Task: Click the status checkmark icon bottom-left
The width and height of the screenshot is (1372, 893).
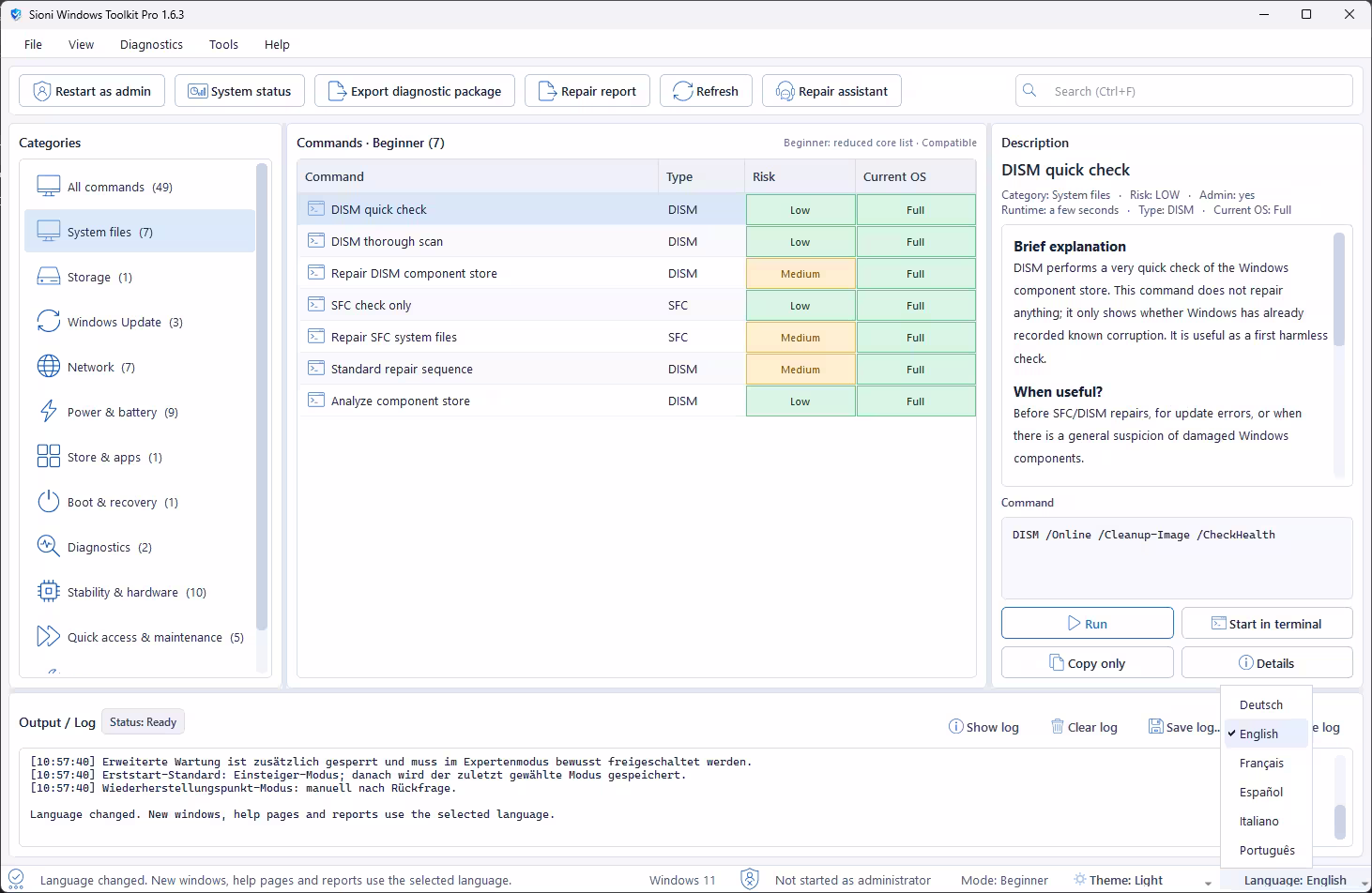Action: pos(16,879)
